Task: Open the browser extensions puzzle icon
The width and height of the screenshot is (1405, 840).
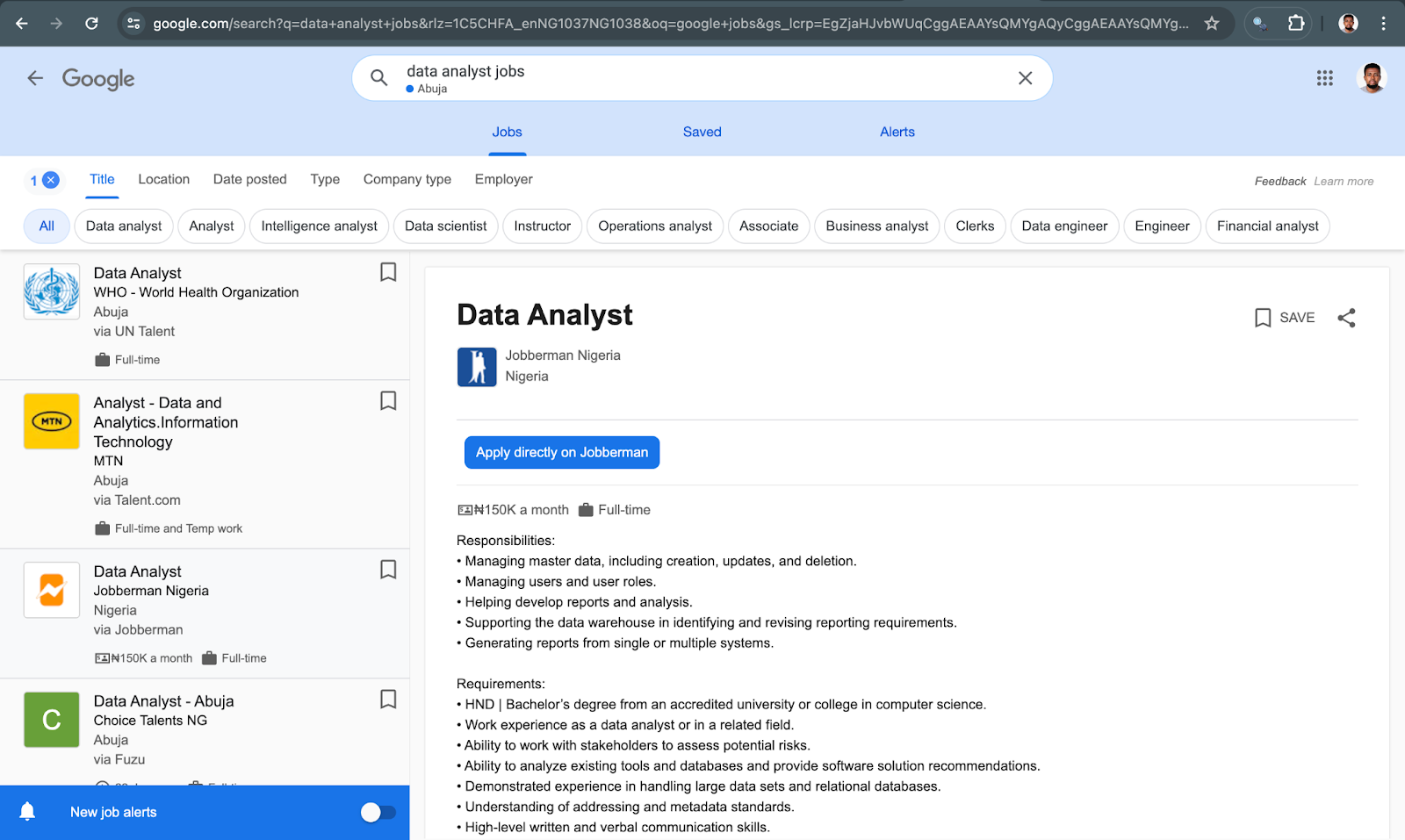Action: click(x=1295, y=24)
